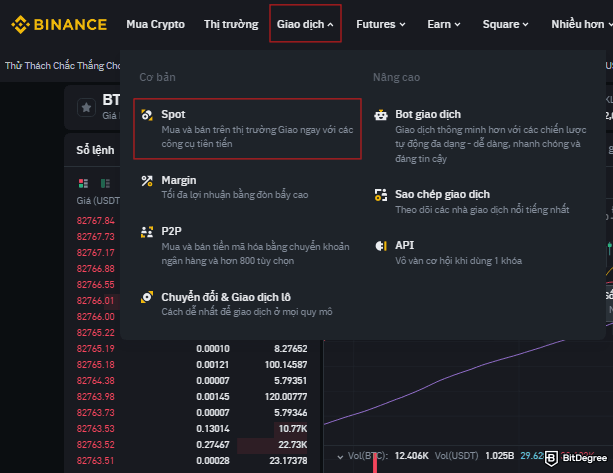The height and width of the screenshot is (473, 613).
Task: Click the API plug icon
Action: pos(381,245)
